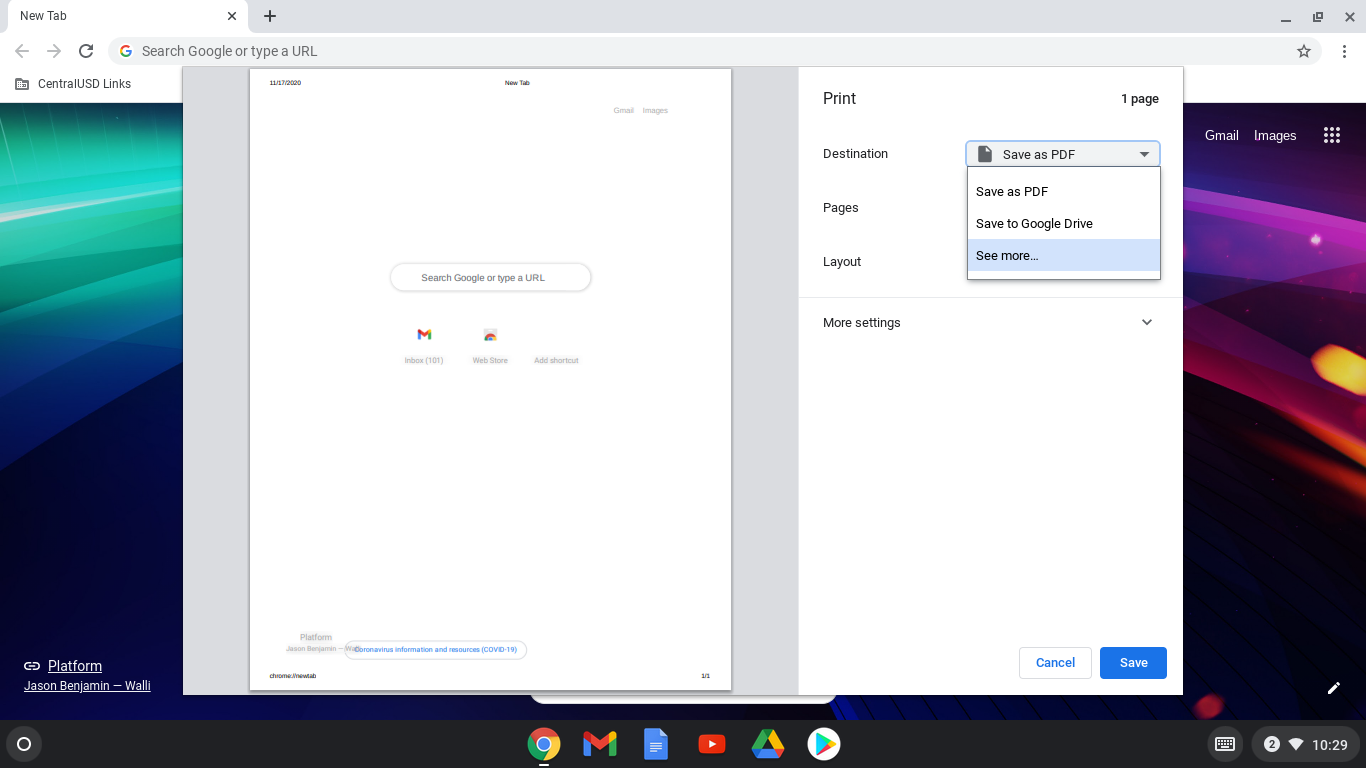Open CentralUSD Links bookmark folder
This screenshot has width=1366, height=768.
coord(73,84)
